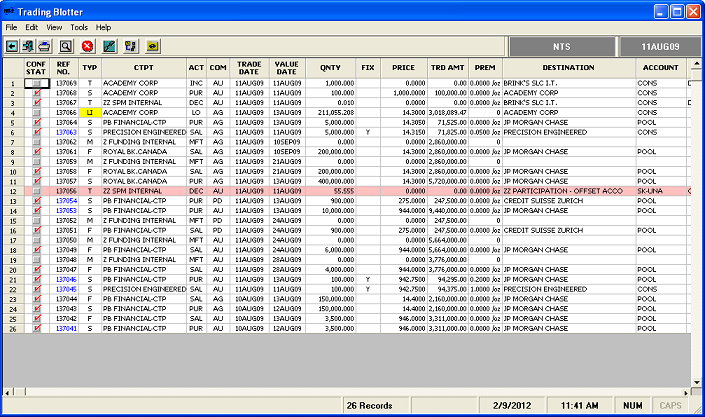Viewport: 705px width, 417px height.
Task: Click the 26 Records status field
Action: coord(376,405)
